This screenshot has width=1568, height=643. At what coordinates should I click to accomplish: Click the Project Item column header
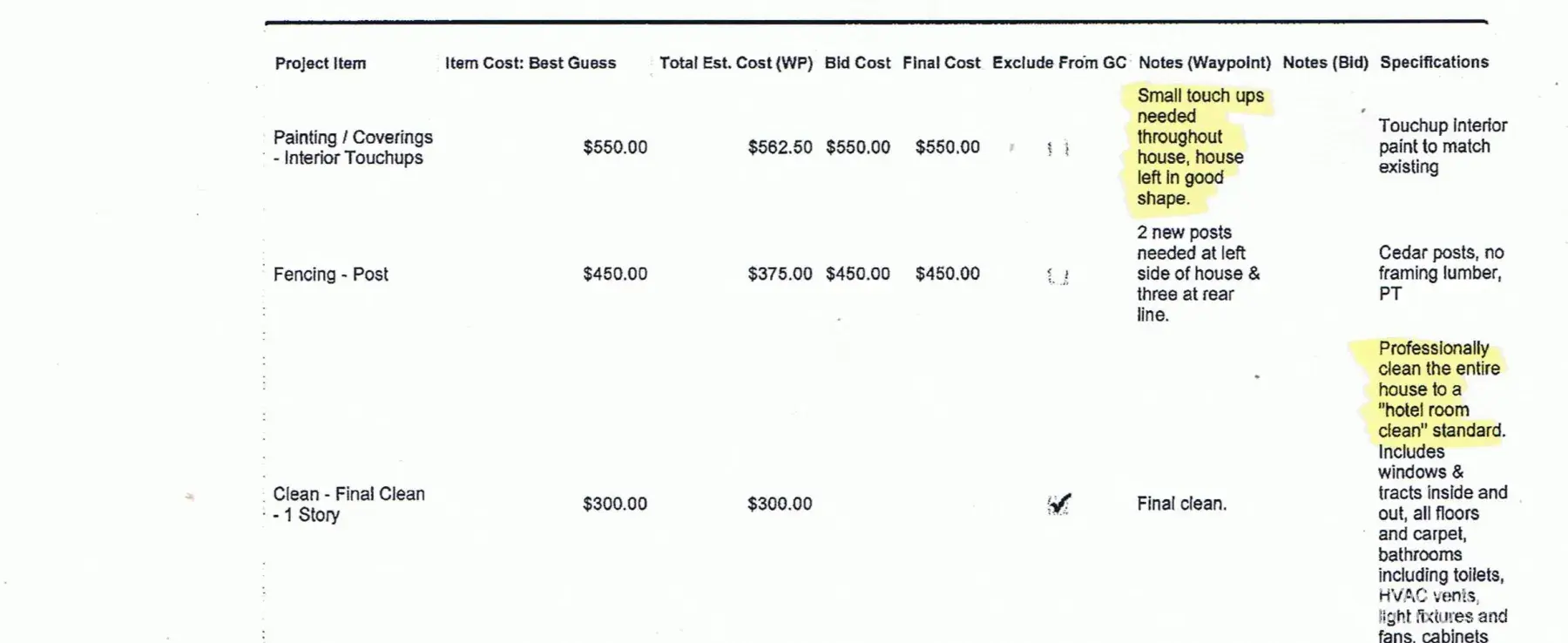(x=321, y=64)
